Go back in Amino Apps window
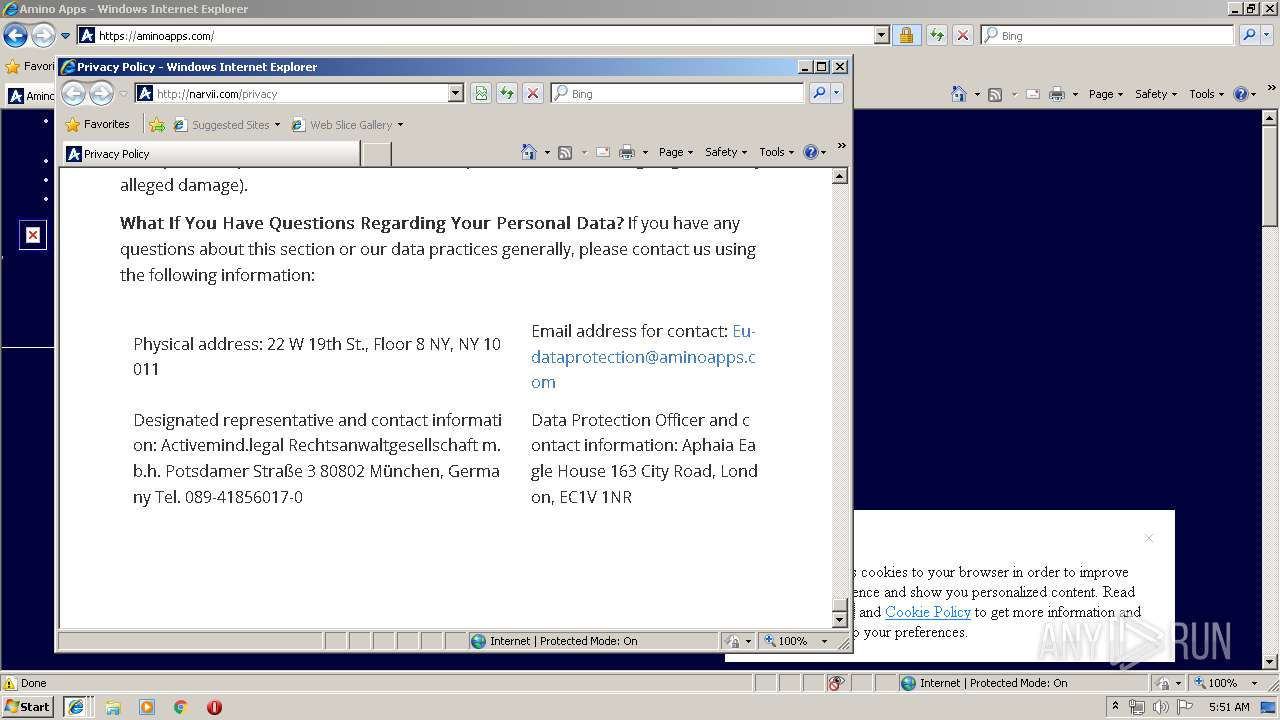Image resolution: width=1280 pixels, height=720 pixels. pos(15,35)
